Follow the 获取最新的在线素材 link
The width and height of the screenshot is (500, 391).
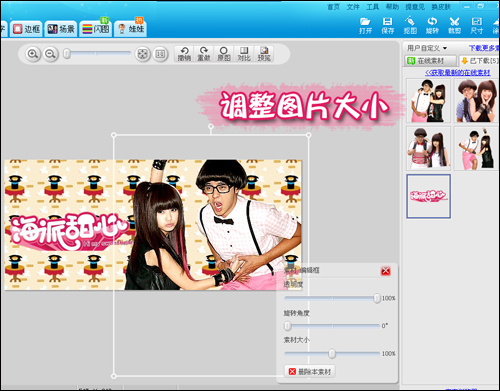tap(457, 73)
